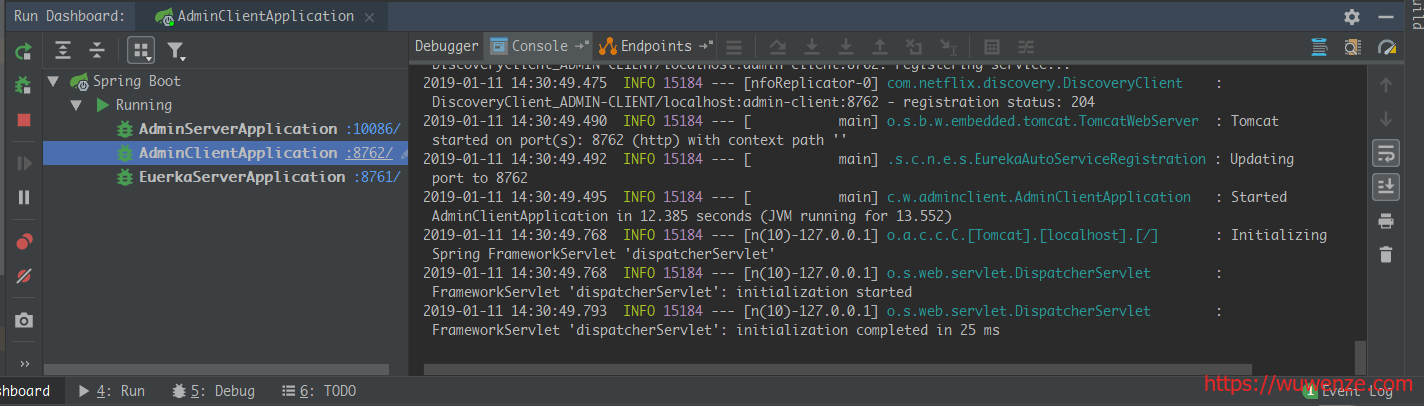
Task: Clear console output with trash icon
Action: (1386, 254)
